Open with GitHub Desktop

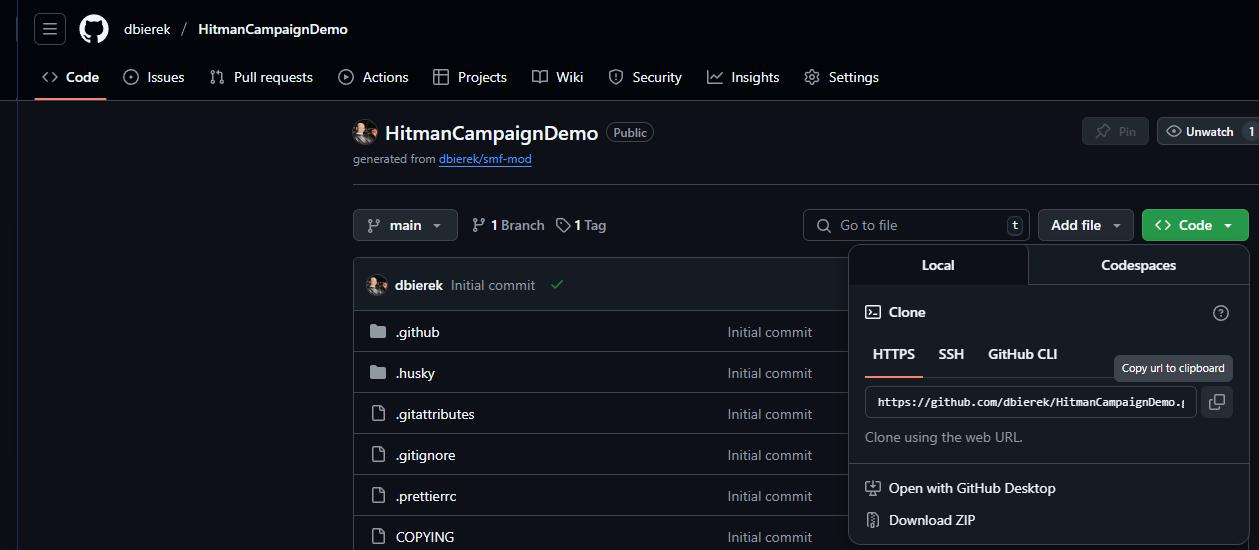click(960, 488)
